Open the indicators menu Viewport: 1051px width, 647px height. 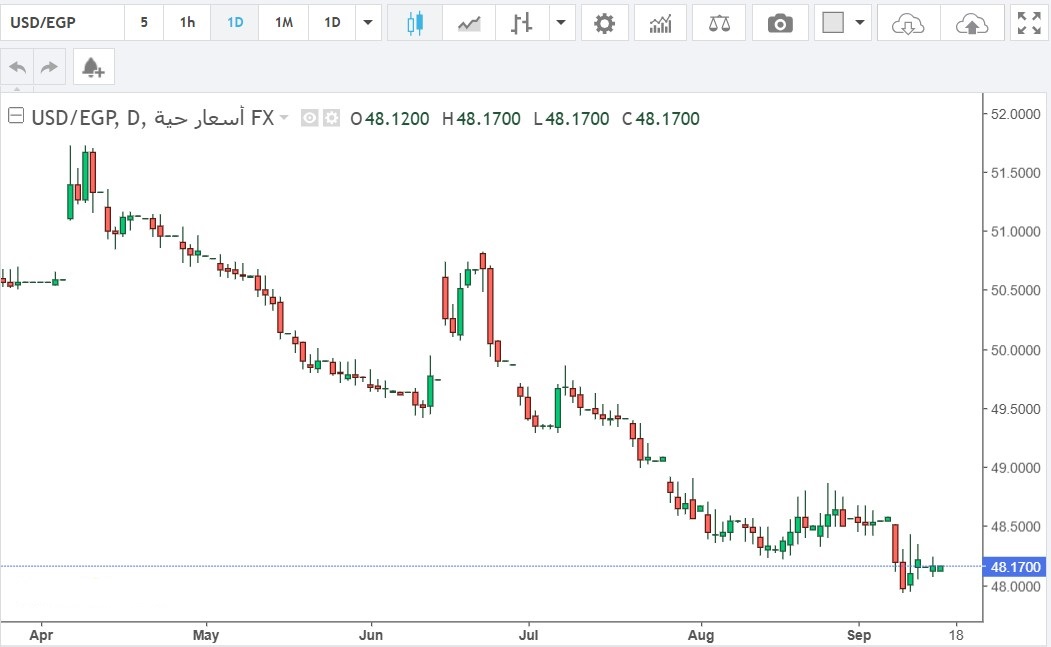point(660,23)
